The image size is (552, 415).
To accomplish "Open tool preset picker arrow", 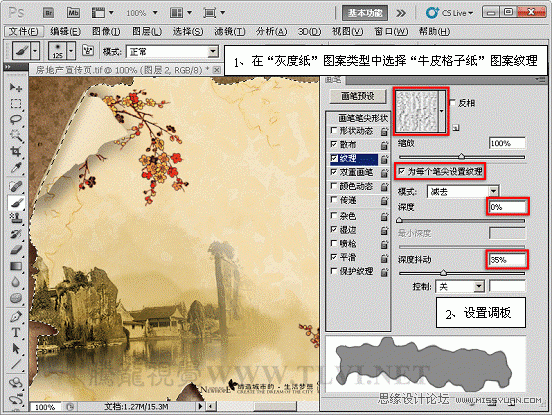I will (35, 51).
